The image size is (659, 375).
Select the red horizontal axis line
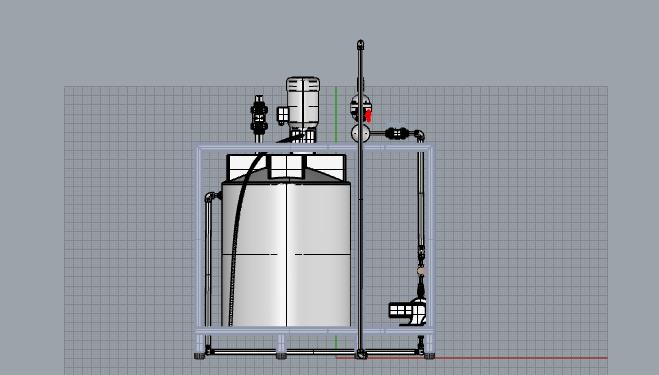472,358
